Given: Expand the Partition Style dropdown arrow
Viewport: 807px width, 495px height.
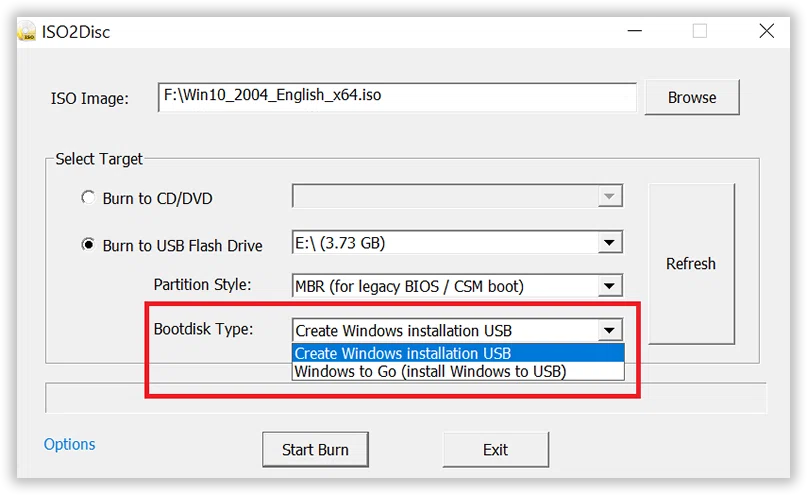Looking at the screenshot, I should (x=609, y=286).
